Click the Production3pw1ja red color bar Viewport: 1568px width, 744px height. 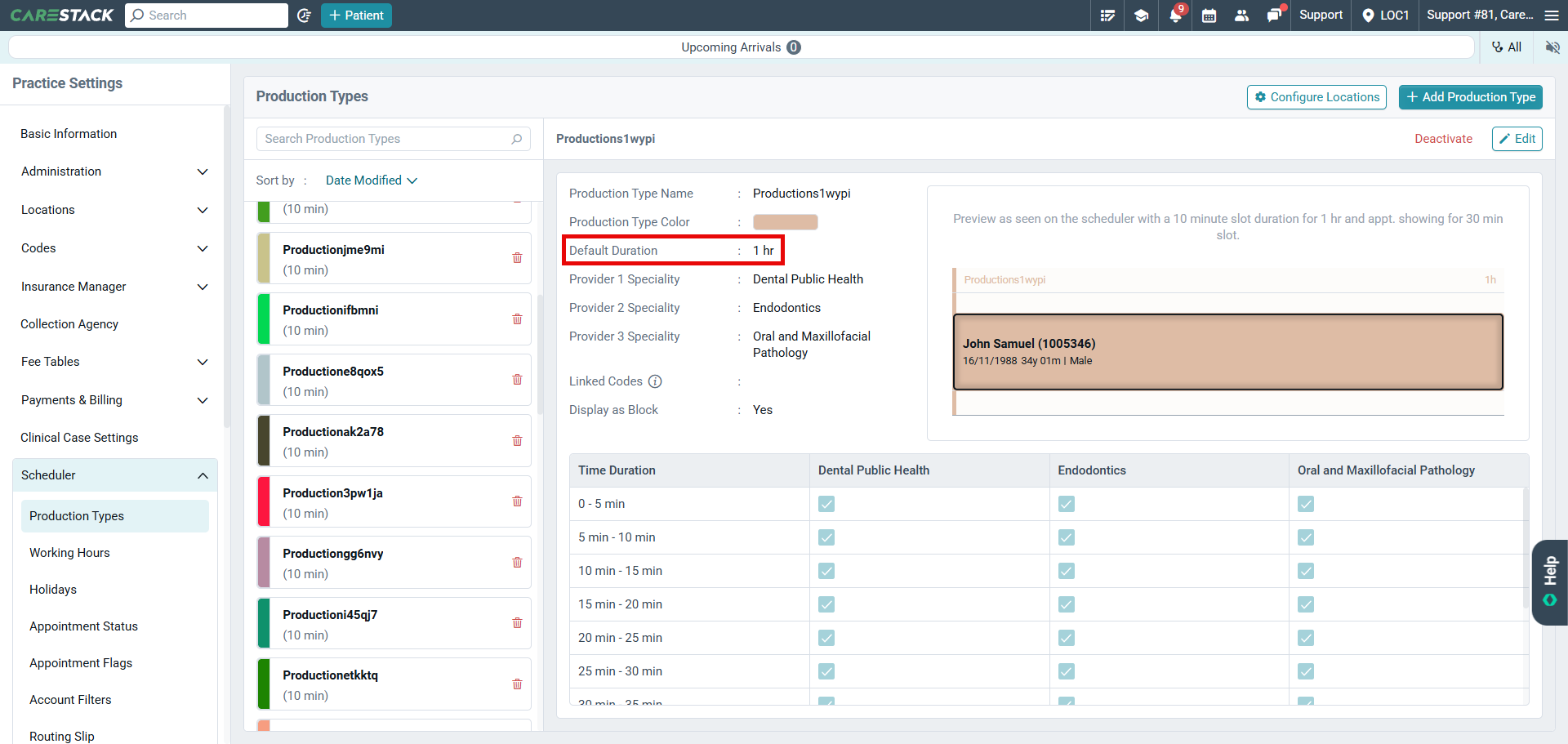pyautogui.click(x=264, y=501)
